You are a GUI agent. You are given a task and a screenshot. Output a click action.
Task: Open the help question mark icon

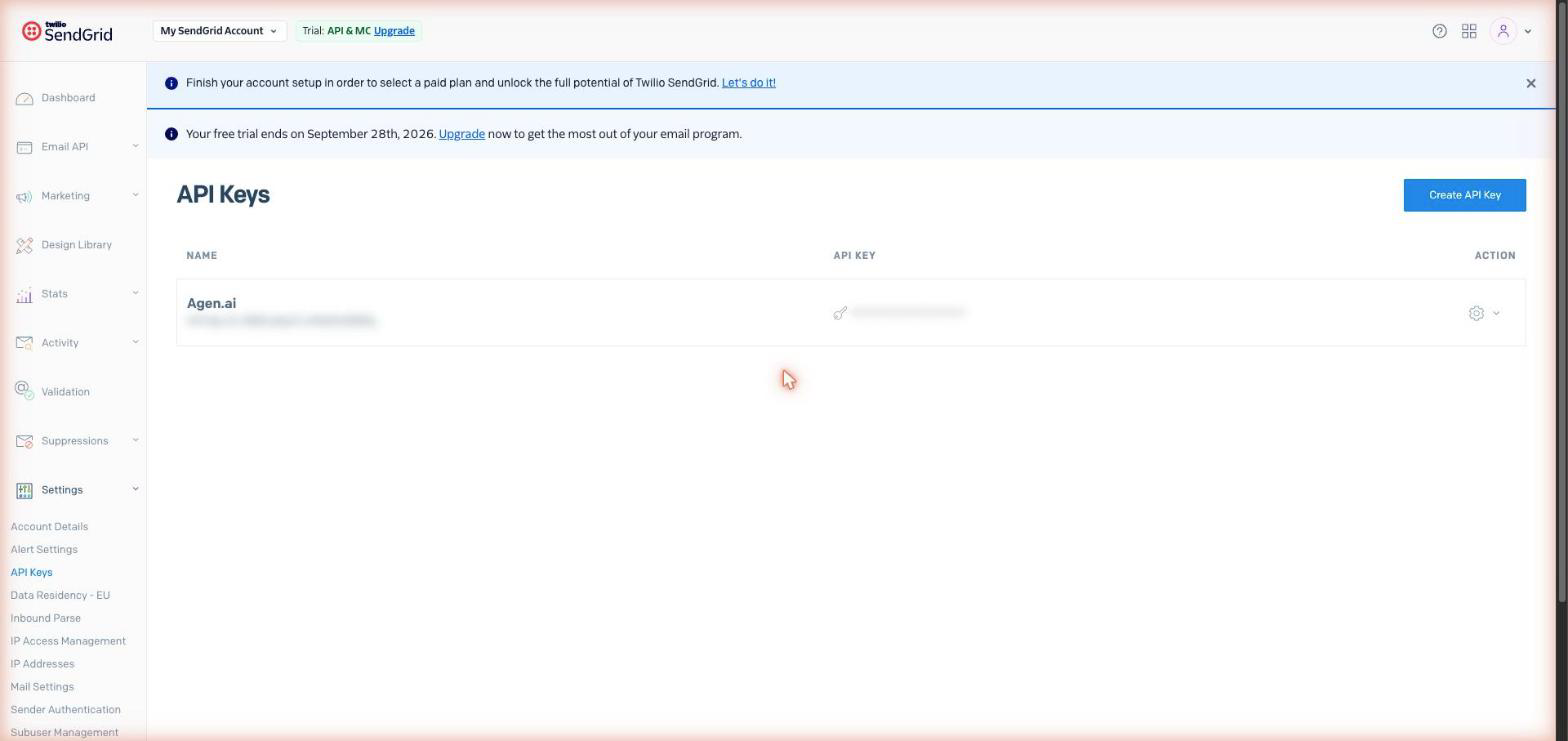1439,31
